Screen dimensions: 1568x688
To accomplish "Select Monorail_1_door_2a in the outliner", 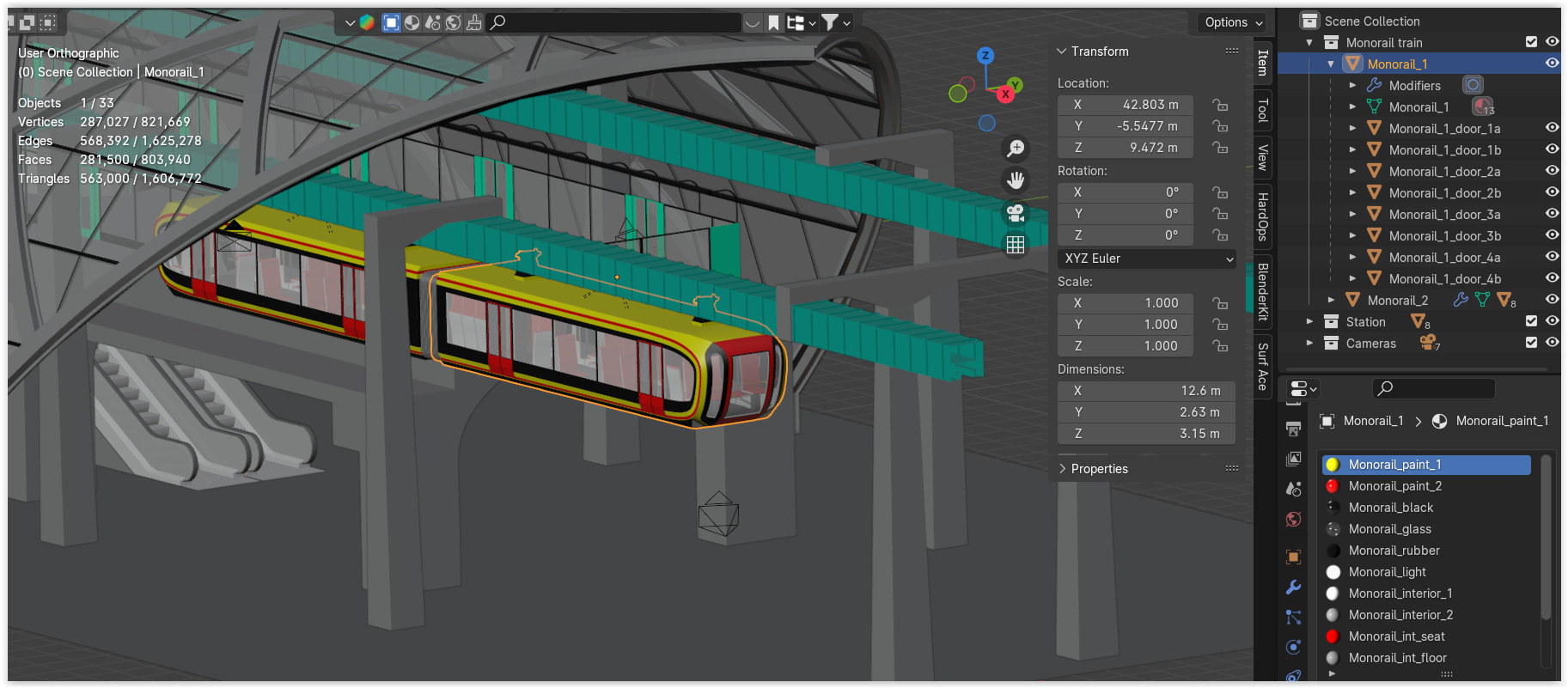I will pos(1444,172).
